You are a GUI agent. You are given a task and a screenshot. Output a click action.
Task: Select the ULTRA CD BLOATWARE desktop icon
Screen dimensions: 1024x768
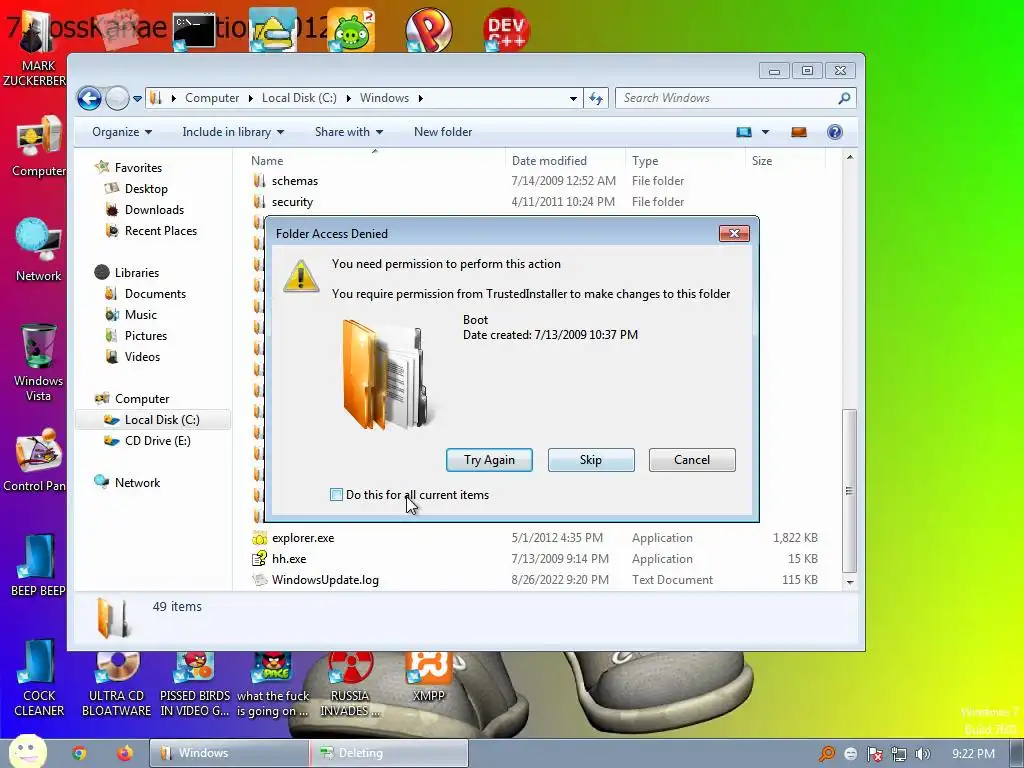pos(117,684)
